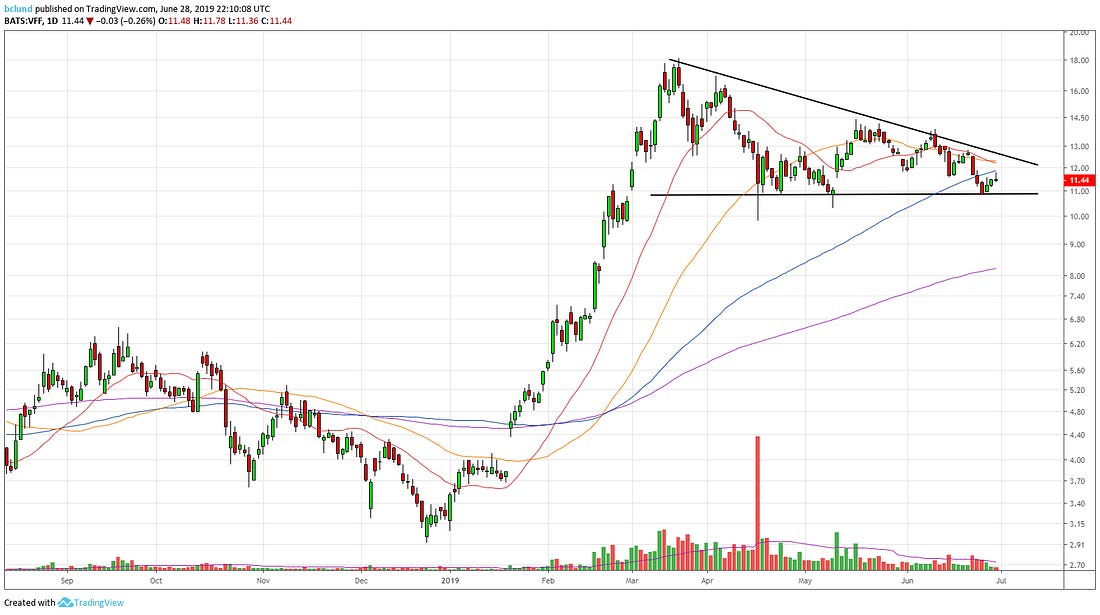Screen dimensions: 1100x615
Task: Click the Apr date axis label
Action: coord(707,581)
